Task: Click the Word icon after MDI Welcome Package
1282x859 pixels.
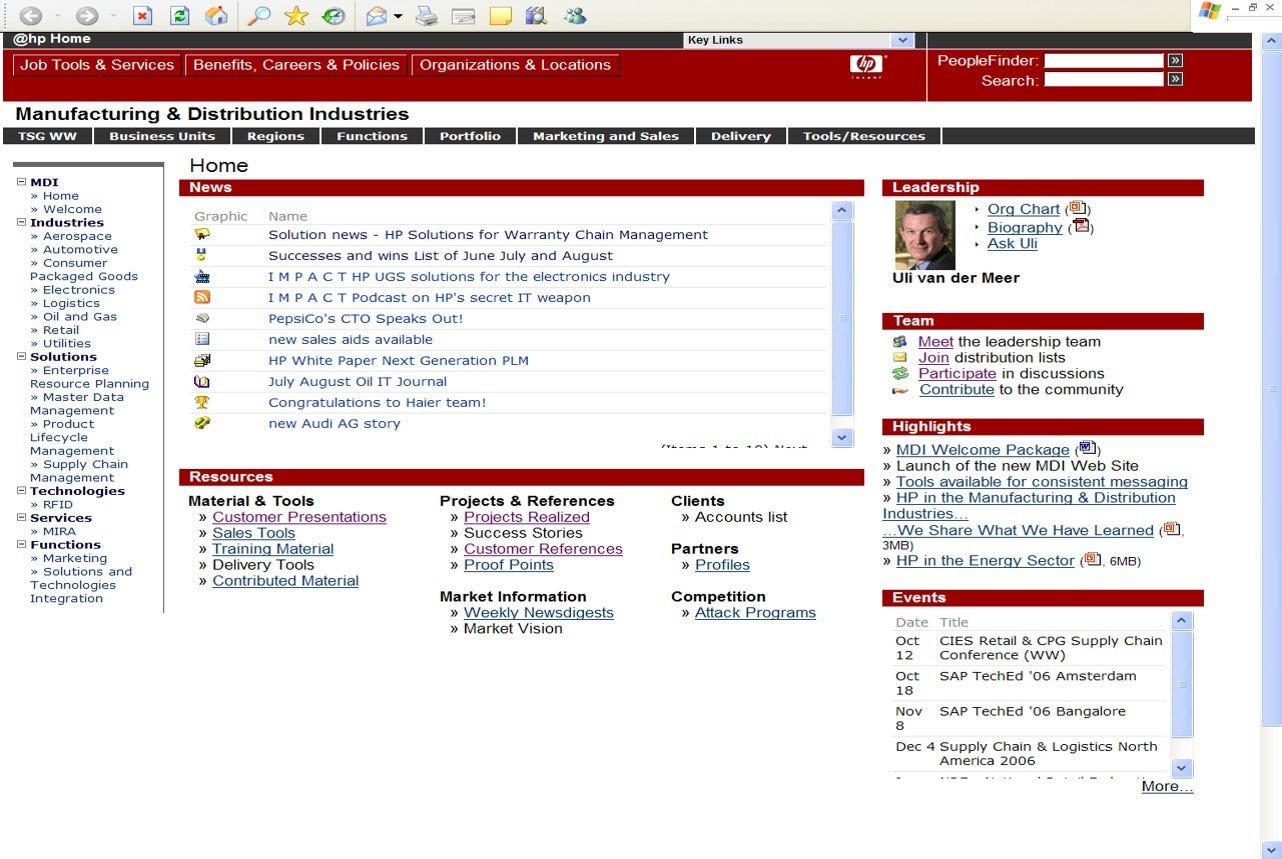Action: [x=1087, y=448]
